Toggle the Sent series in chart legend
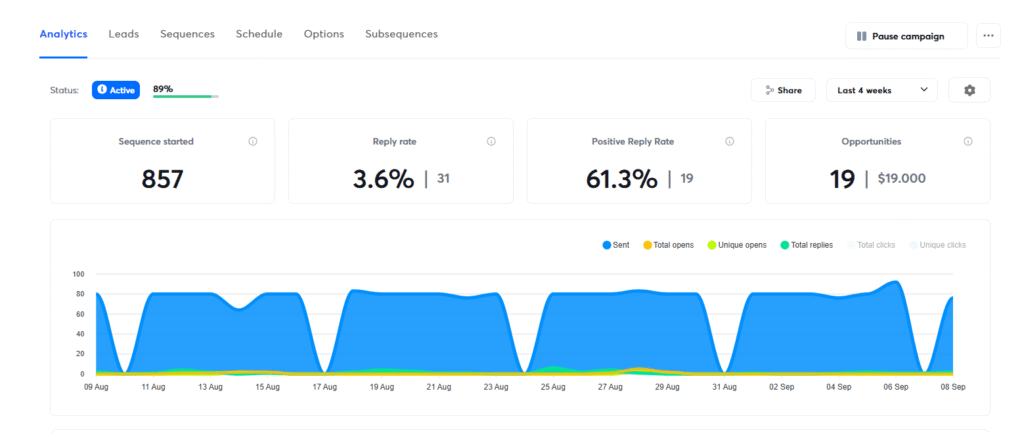Viewport: 1024px width, 433px height. click(615, 245)
